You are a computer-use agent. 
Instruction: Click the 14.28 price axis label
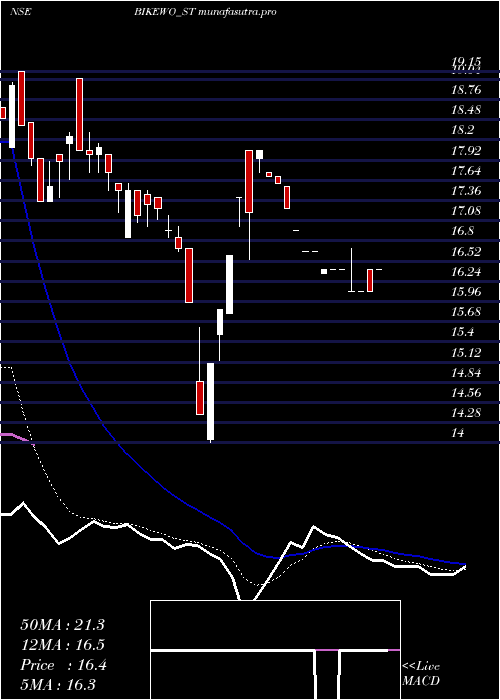466,413
